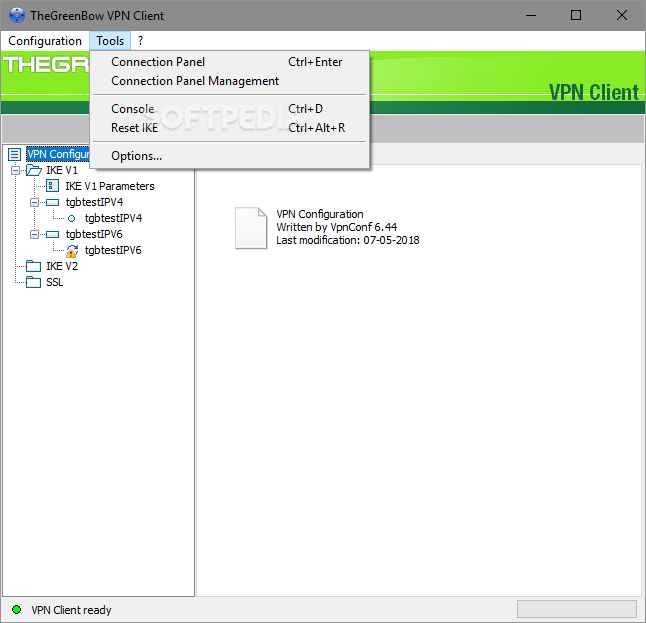
Task: Select Connection Panel Management menu entry
Action: pos(229,81)
